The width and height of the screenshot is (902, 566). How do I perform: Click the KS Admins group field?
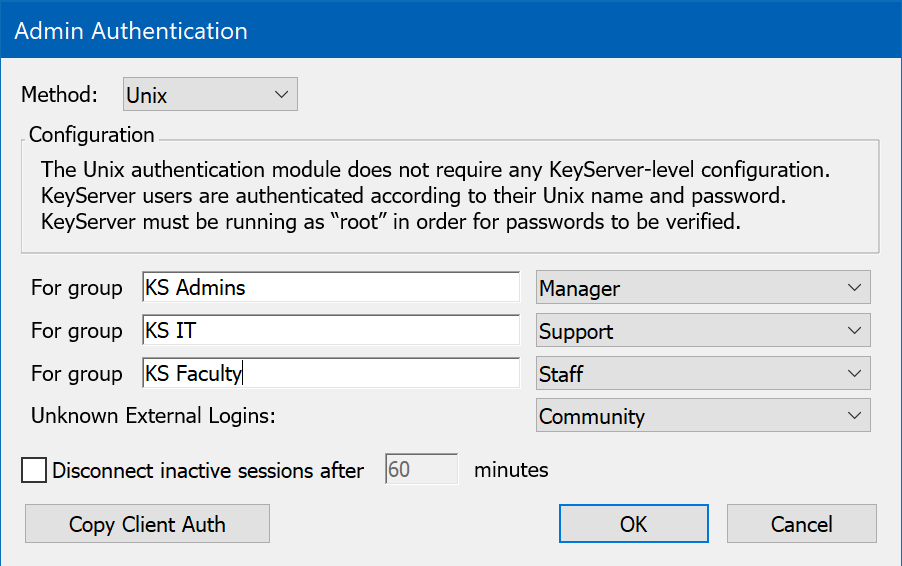tap(330, 288)
